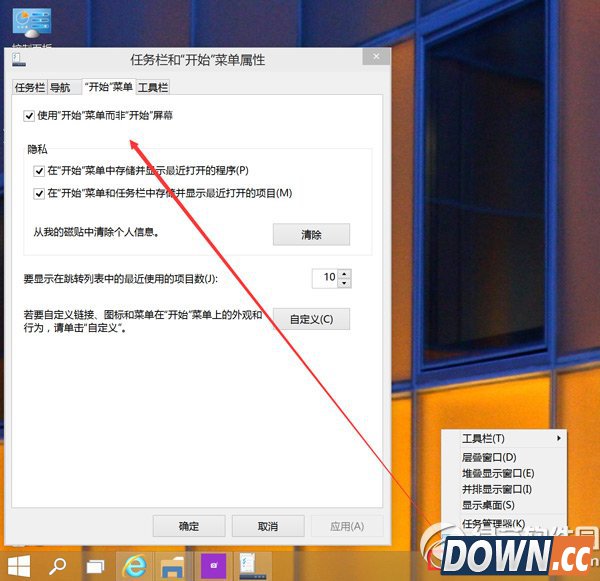Close the taskbar properties dialog

point(376,57)
